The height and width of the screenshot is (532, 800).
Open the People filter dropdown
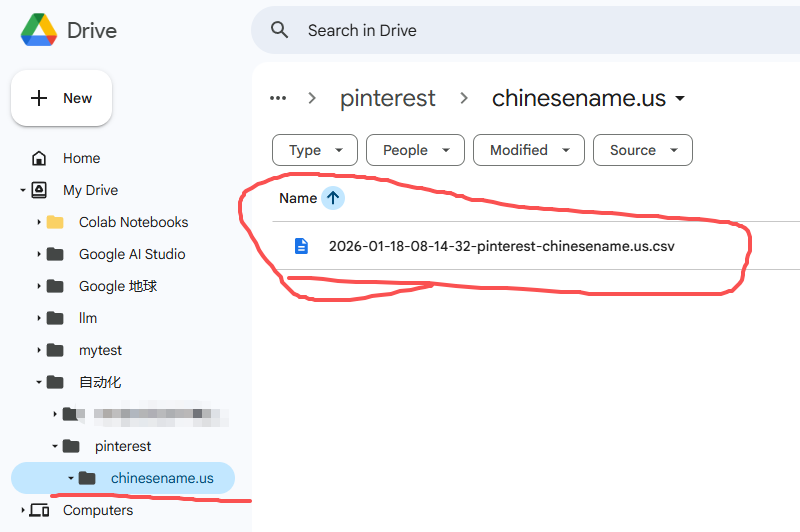[x=415, y=150]
